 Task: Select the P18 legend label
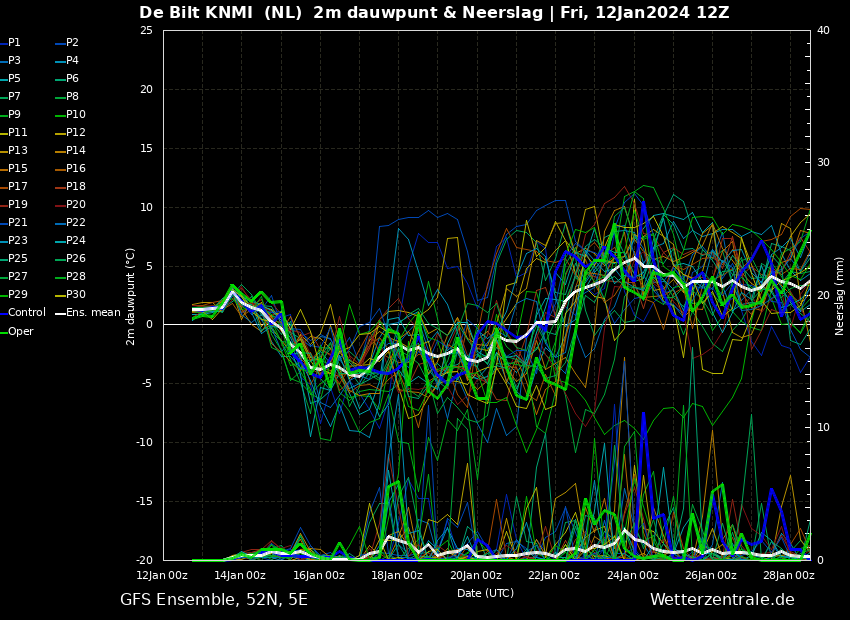click(70, 186)
